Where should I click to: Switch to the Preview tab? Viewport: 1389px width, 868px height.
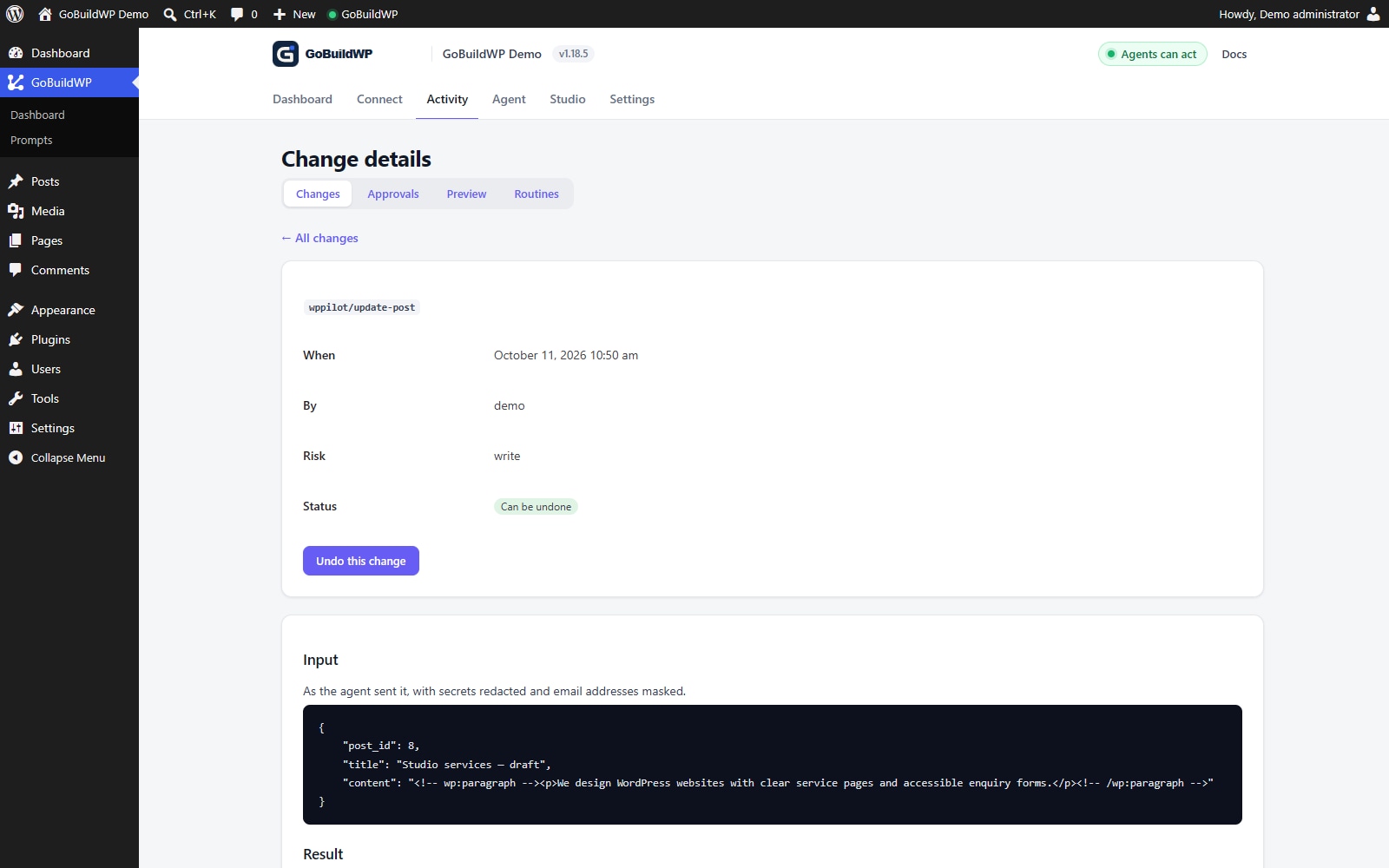(466, 194)
